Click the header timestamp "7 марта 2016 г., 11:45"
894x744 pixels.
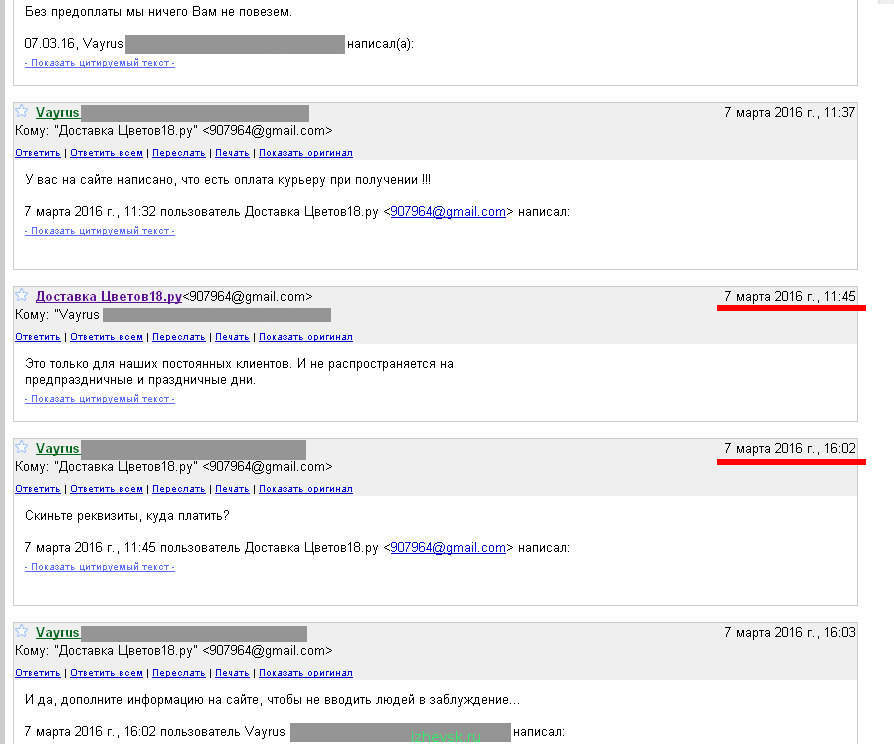tap(790, 296)
